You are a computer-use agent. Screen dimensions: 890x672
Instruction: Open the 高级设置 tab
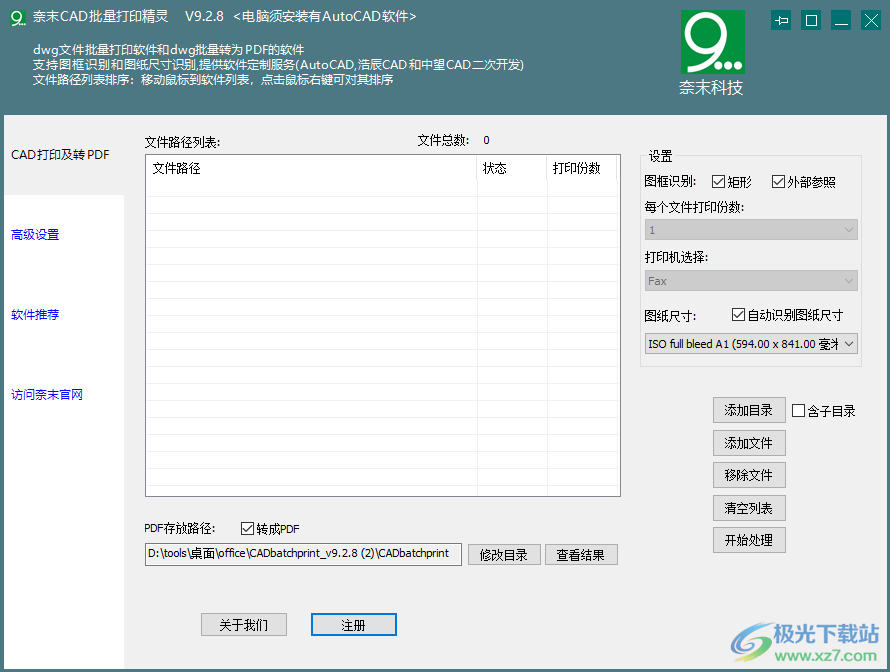point(35,234)
